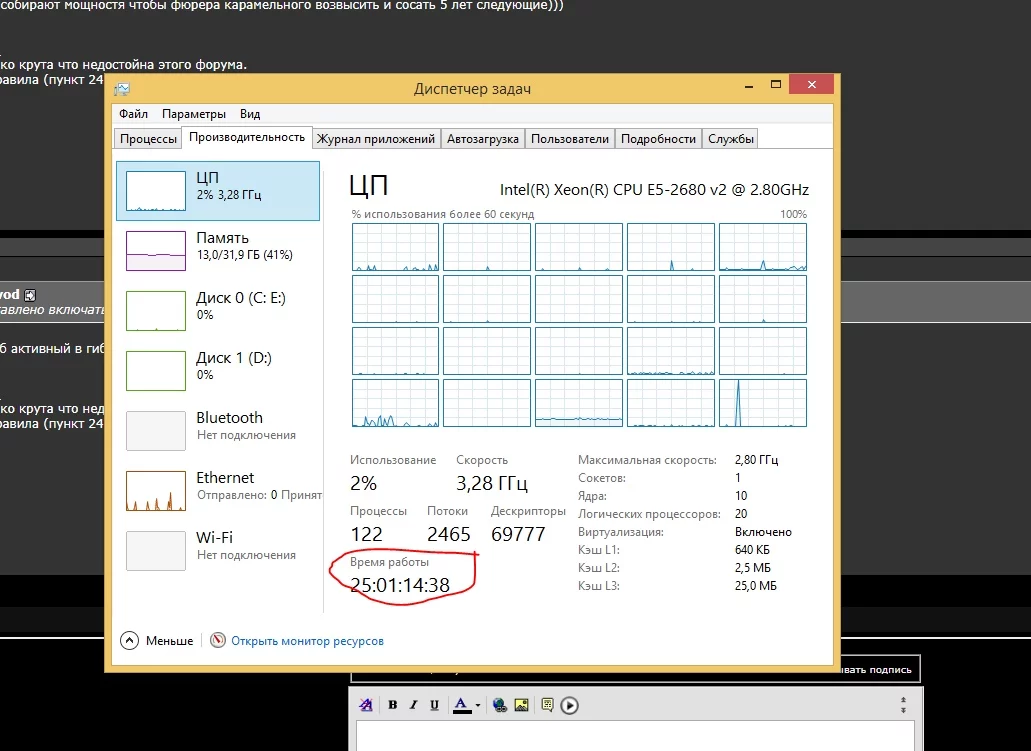Click the last CPU graph with a spike
1031x751 pixels.
[x=763, y=403]
